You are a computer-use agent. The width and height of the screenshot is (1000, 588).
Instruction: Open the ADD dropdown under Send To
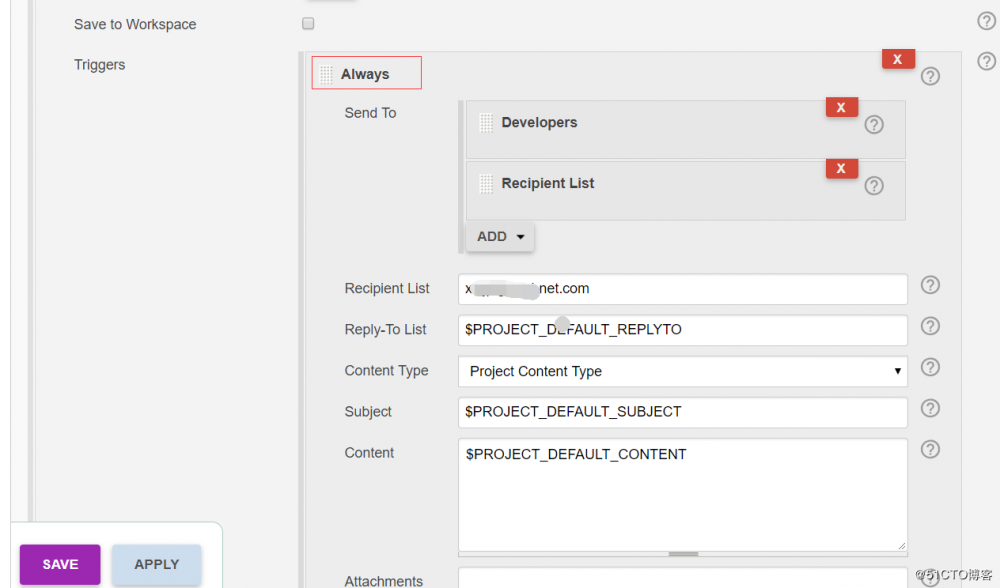499,236
